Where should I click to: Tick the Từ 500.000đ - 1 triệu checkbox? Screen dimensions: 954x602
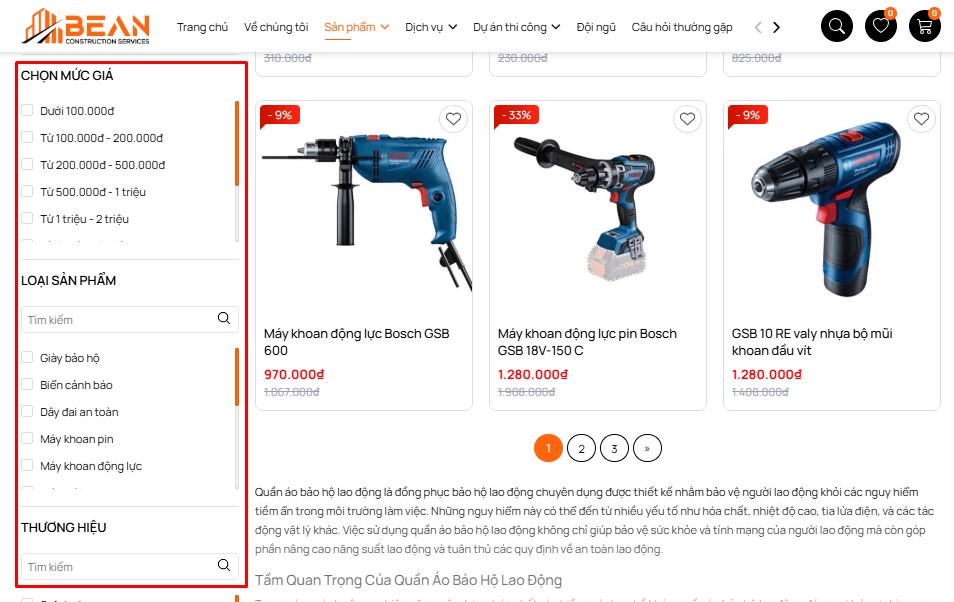tap(27, 191)
